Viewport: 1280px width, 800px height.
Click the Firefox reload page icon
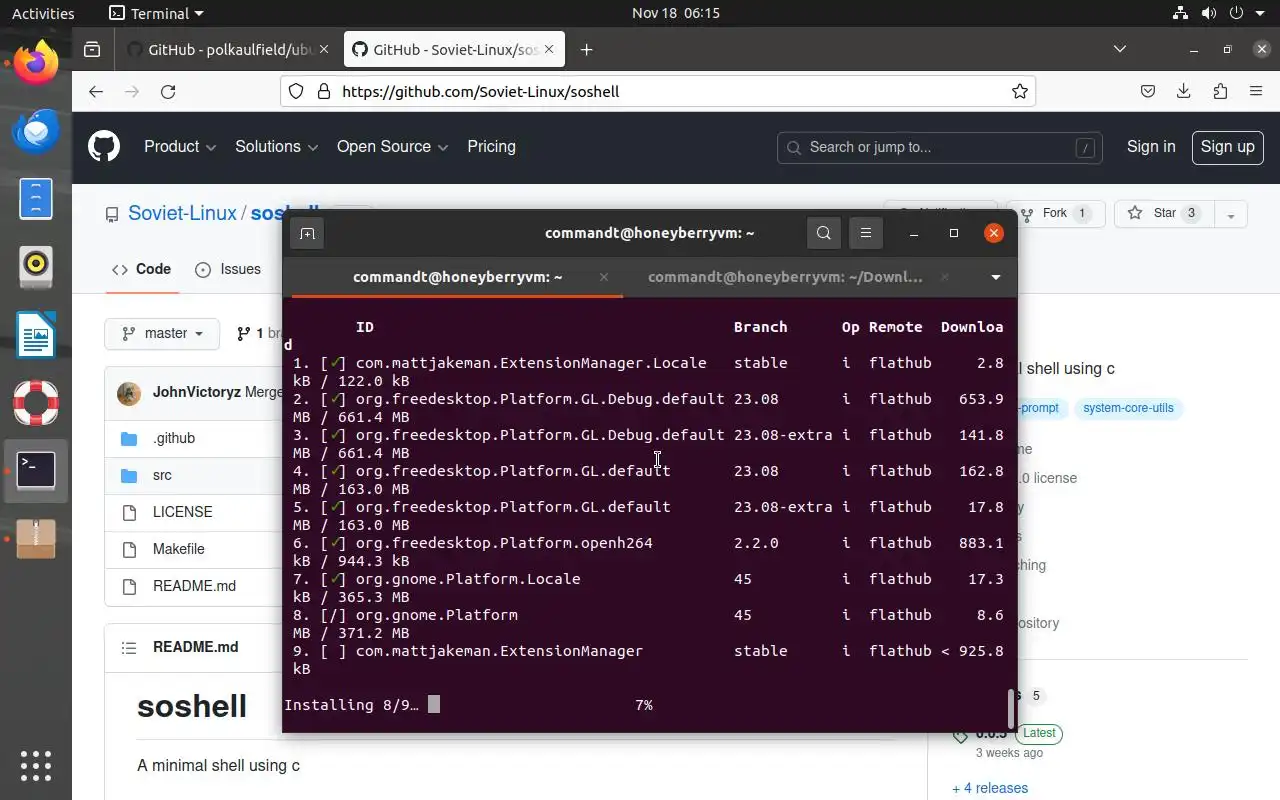(168, 91)
